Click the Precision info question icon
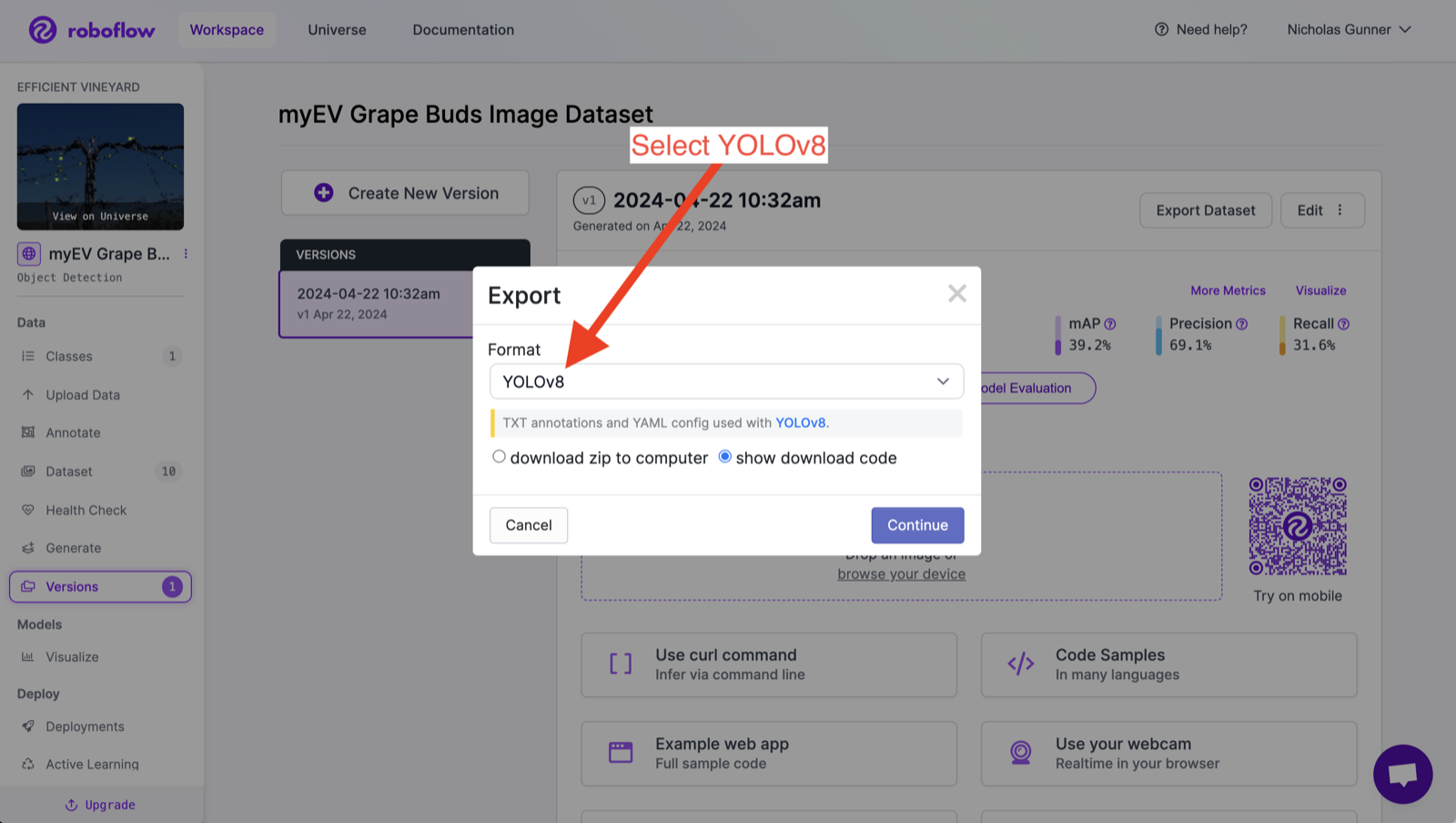Image resolution: width=1456 pixels, height=823 pixels. click(x=1242, y=324)
